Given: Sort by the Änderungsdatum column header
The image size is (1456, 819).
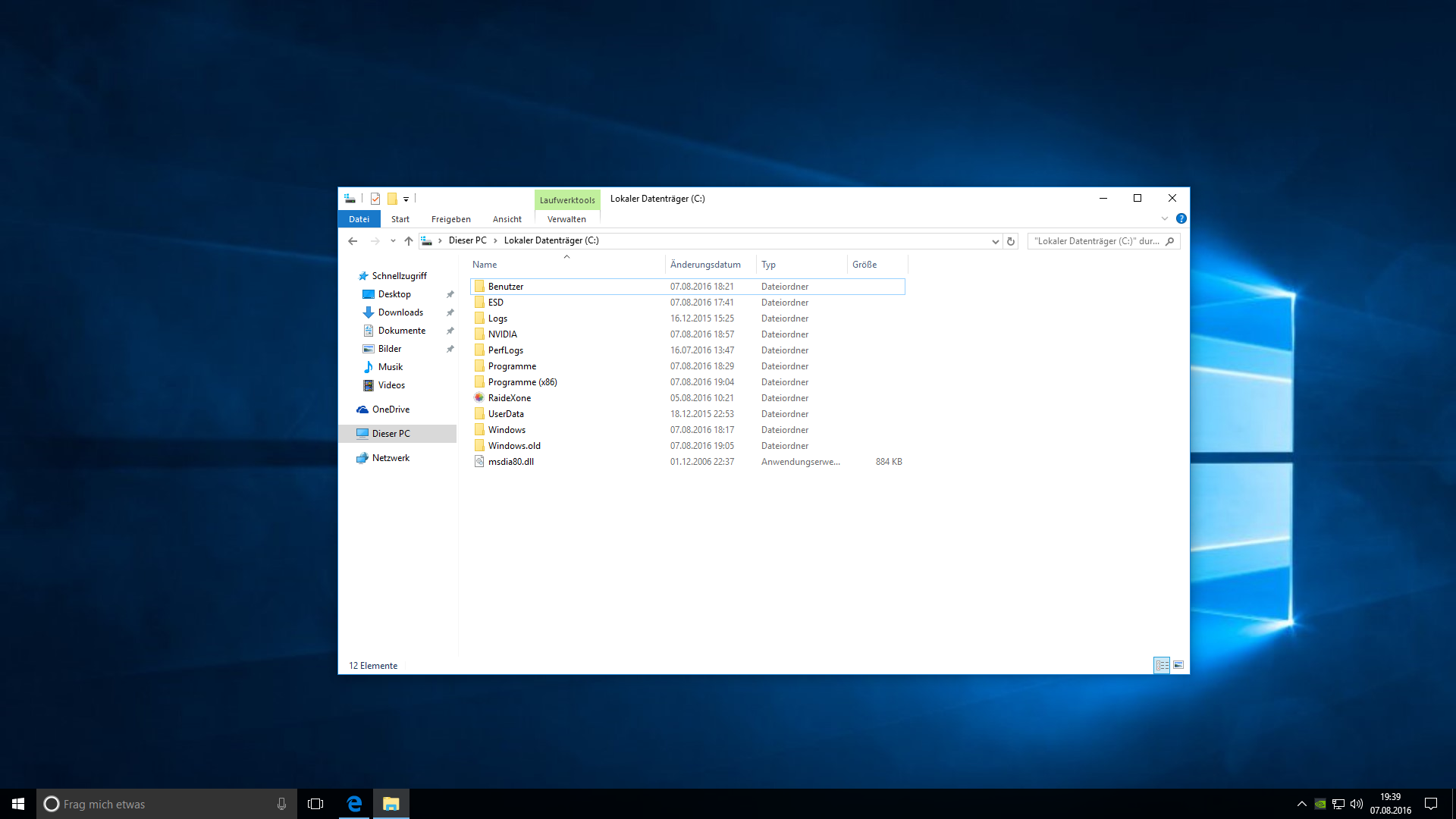Looking at the screenshot, I should pos(705,265).
